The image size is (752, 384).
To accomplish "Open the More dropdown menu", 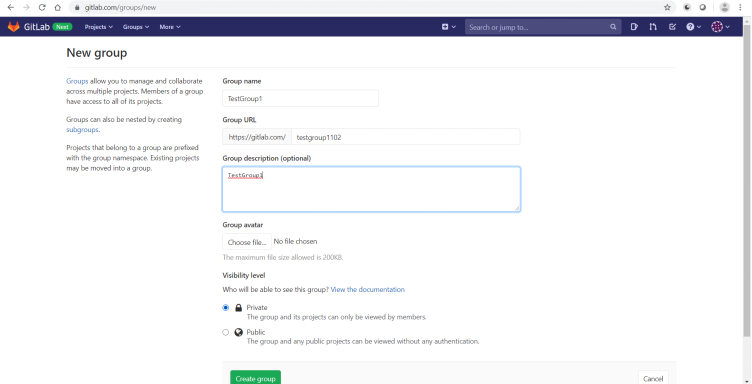I will pos(170,27).
